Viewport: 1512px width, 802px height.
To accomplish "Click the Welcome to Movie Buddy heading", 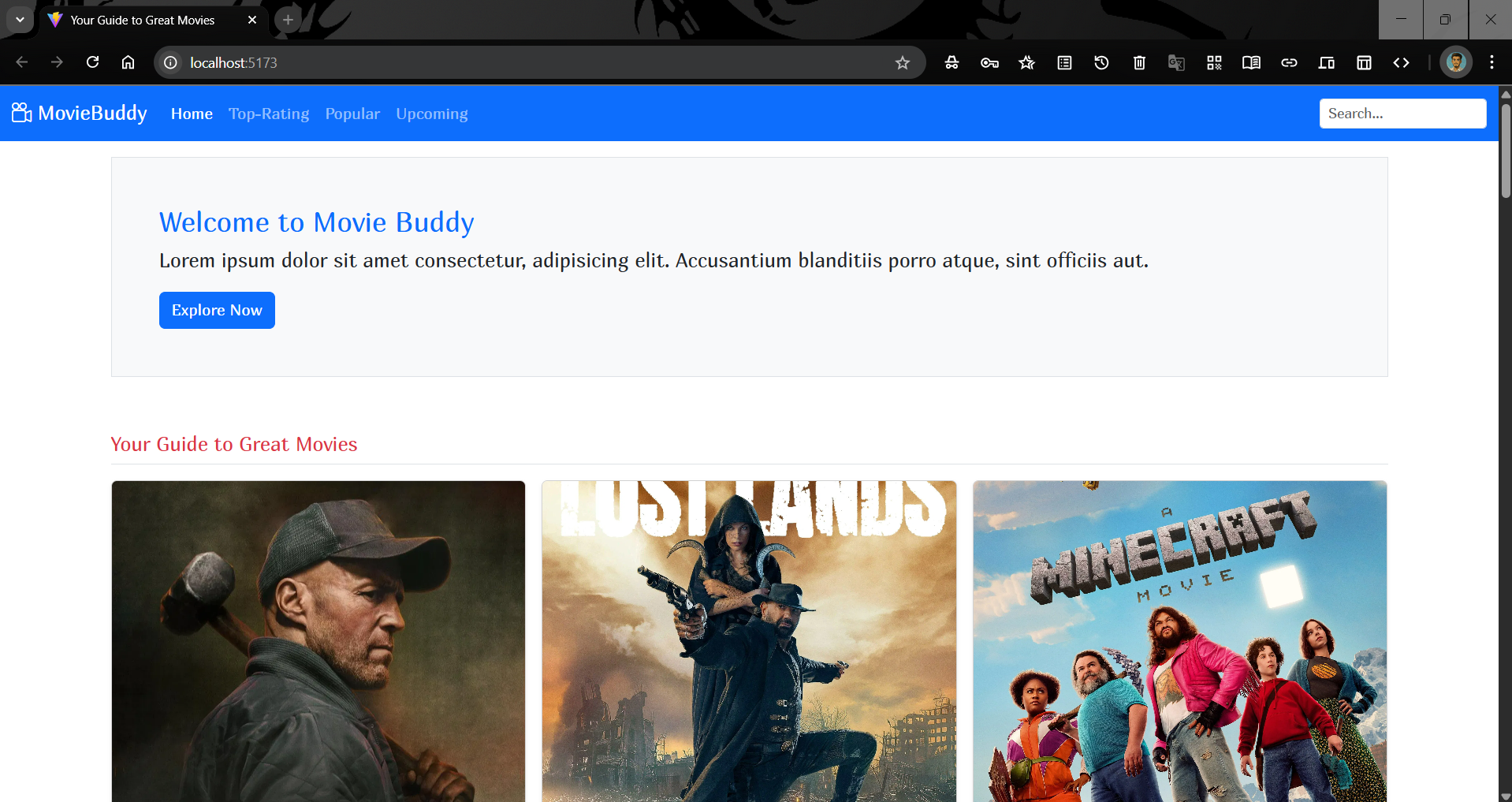I will 317,222.
